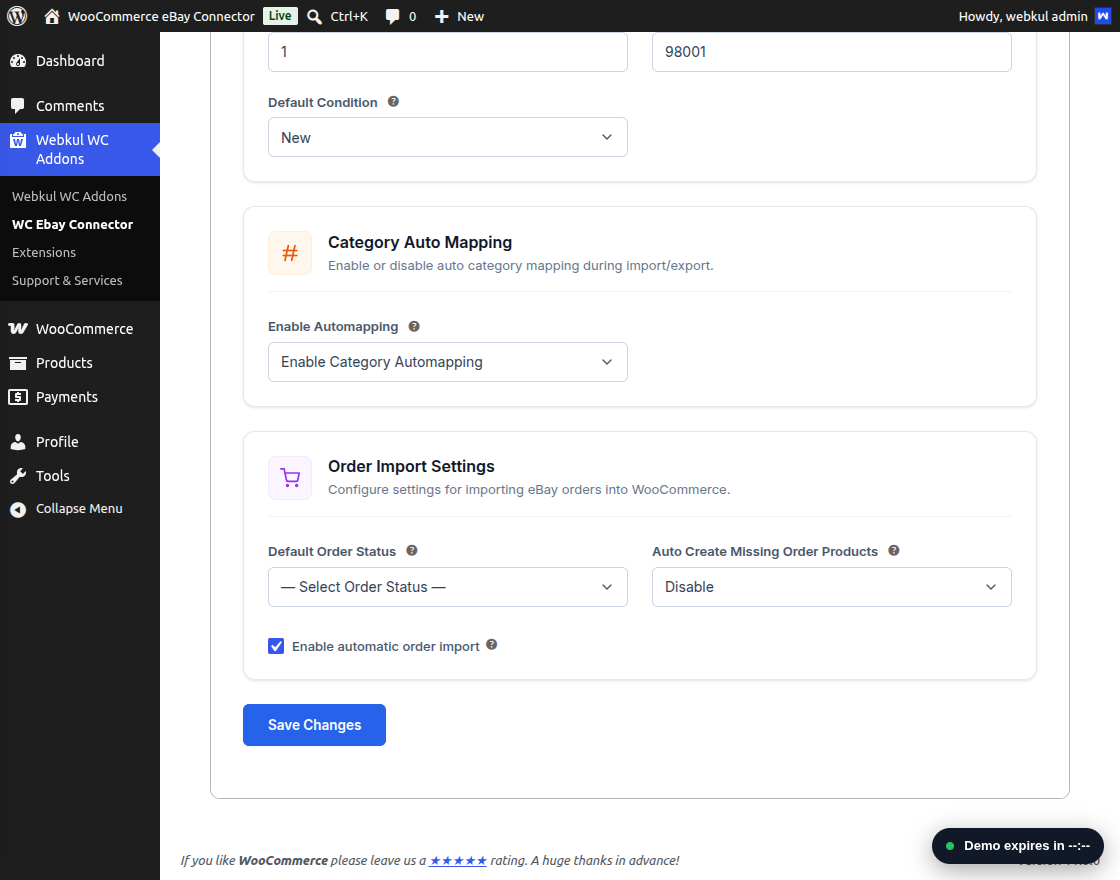Image resolution: width=1120 pixels, height=880 pixels.
Task: Click the Dashboard gauge icon
Action: [x=19, y=61]
